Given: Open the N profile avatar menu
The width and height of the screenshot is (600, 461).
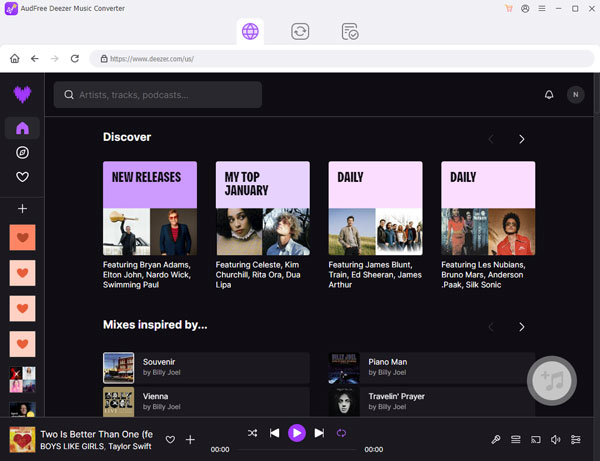Looking at the screenshot, I should click(576, 94).
